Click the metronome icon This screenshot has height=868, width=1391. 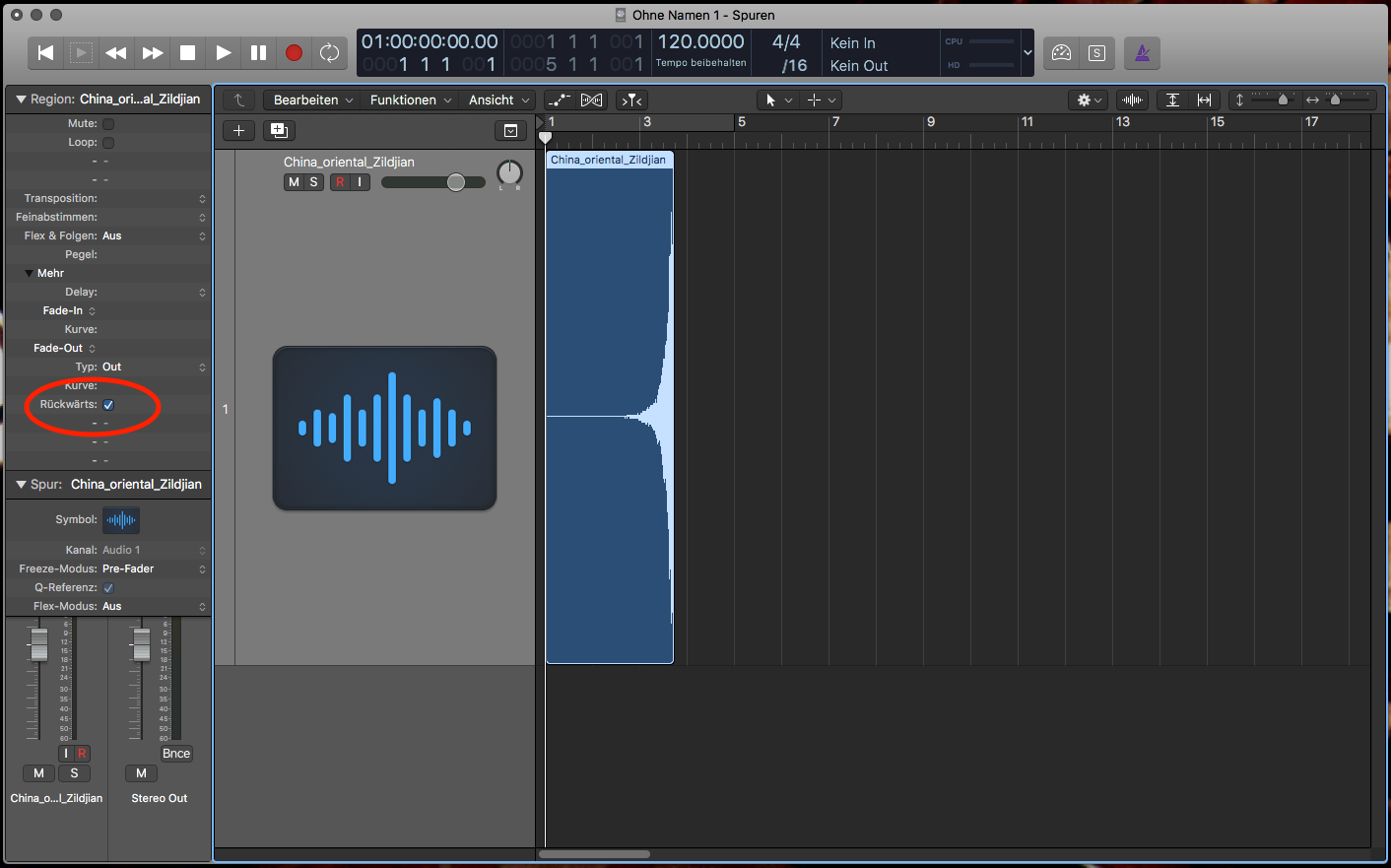pos(1142,53)
